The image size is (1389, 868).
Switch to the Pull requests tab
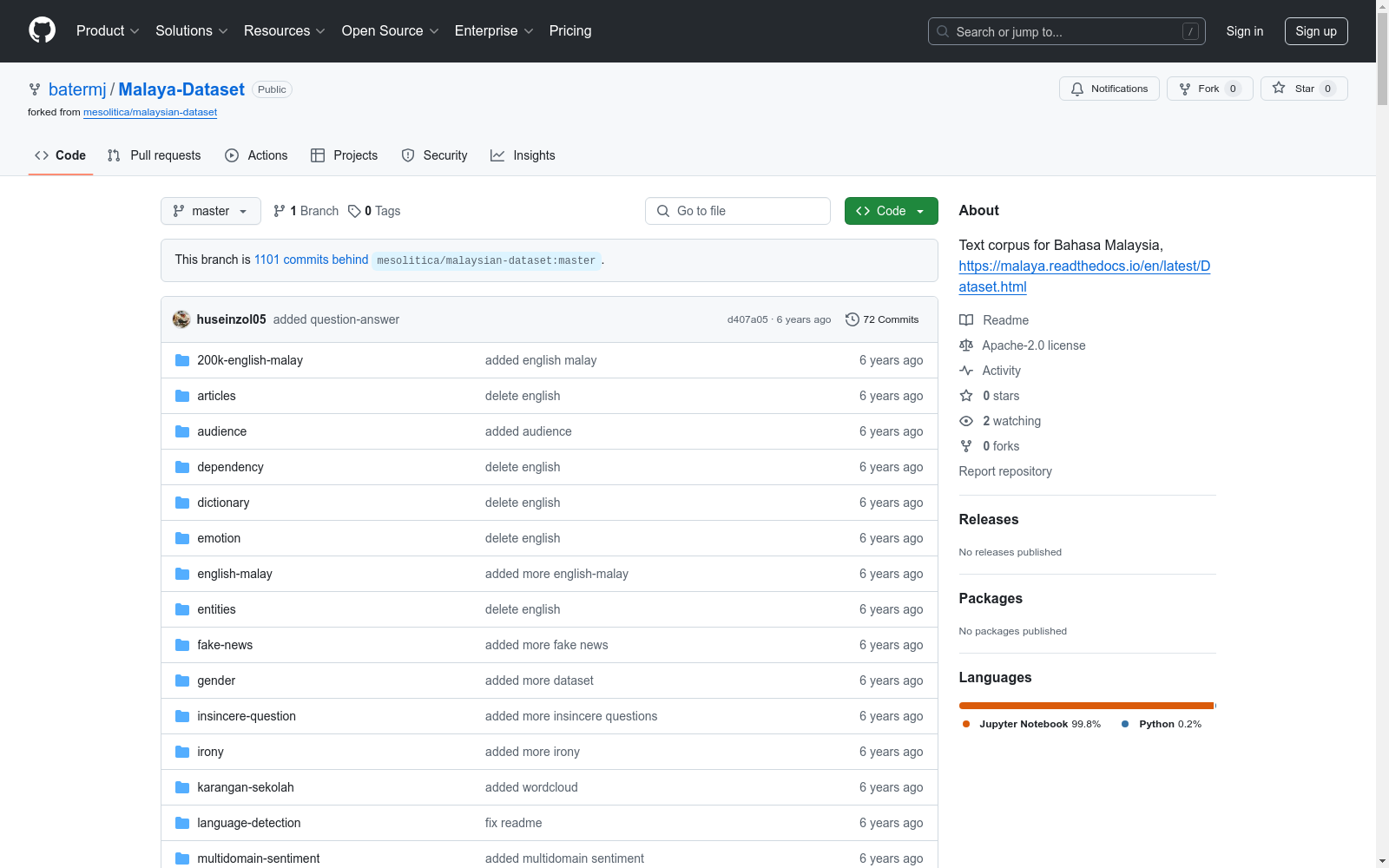click(155, 155)
